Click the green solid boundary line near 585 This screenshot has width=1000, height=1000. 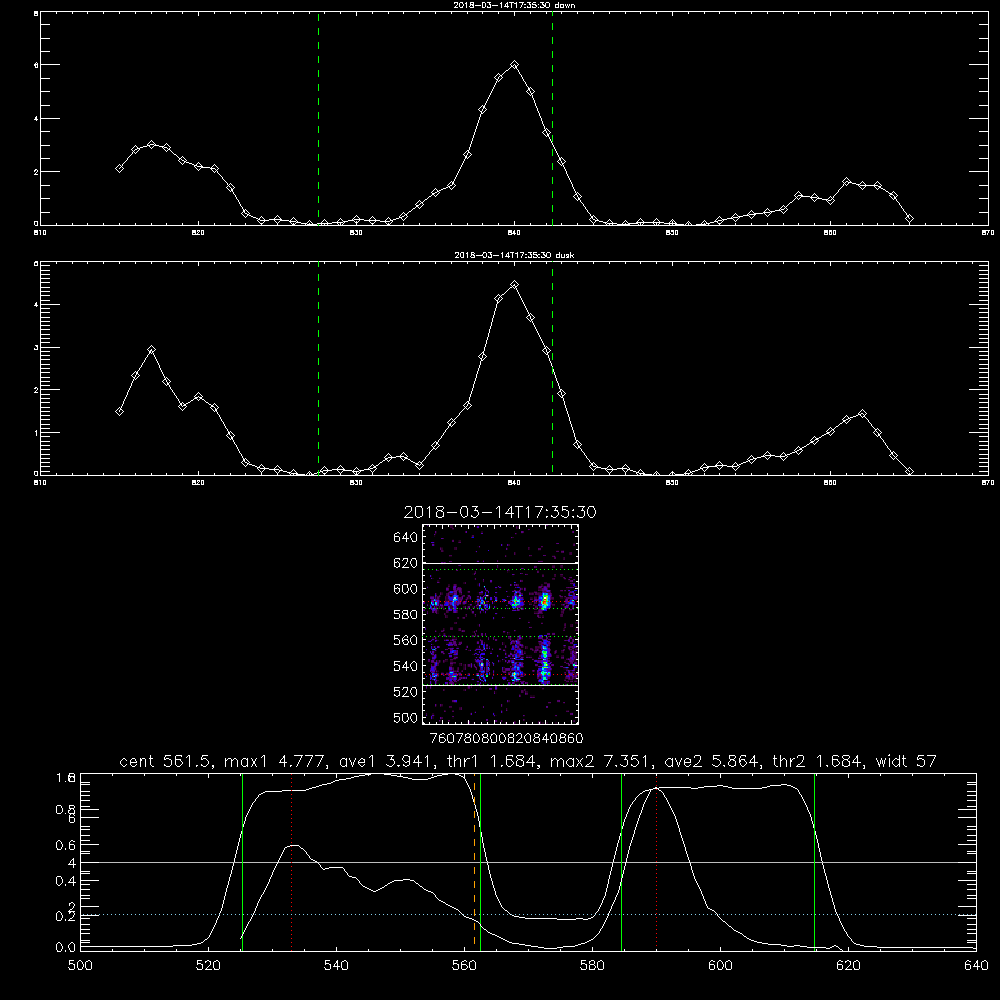point(622,861)
